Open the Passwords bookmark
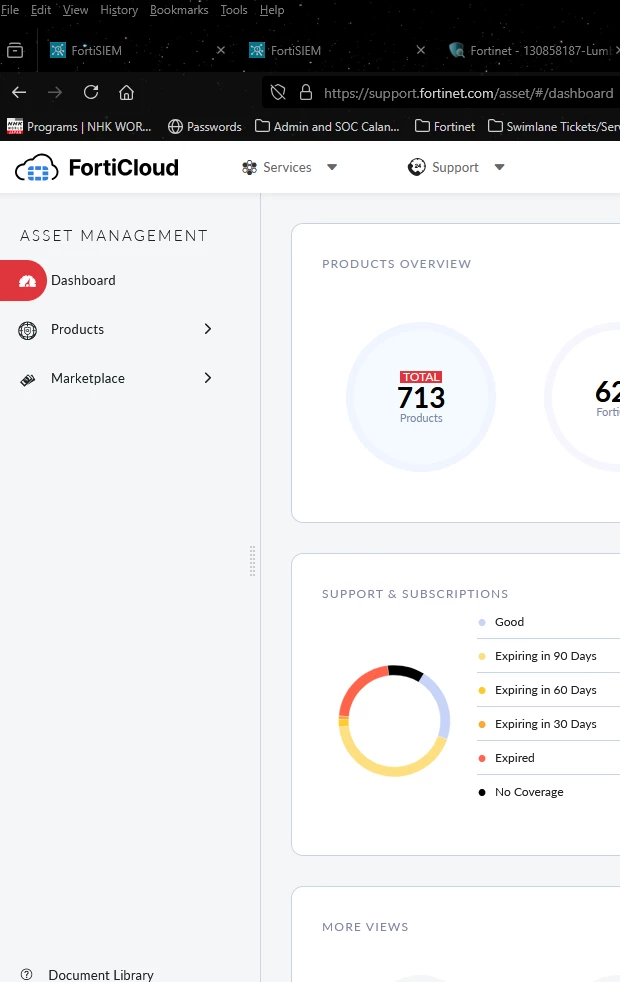This screenshot has height=982, width=620. (205, 127)
